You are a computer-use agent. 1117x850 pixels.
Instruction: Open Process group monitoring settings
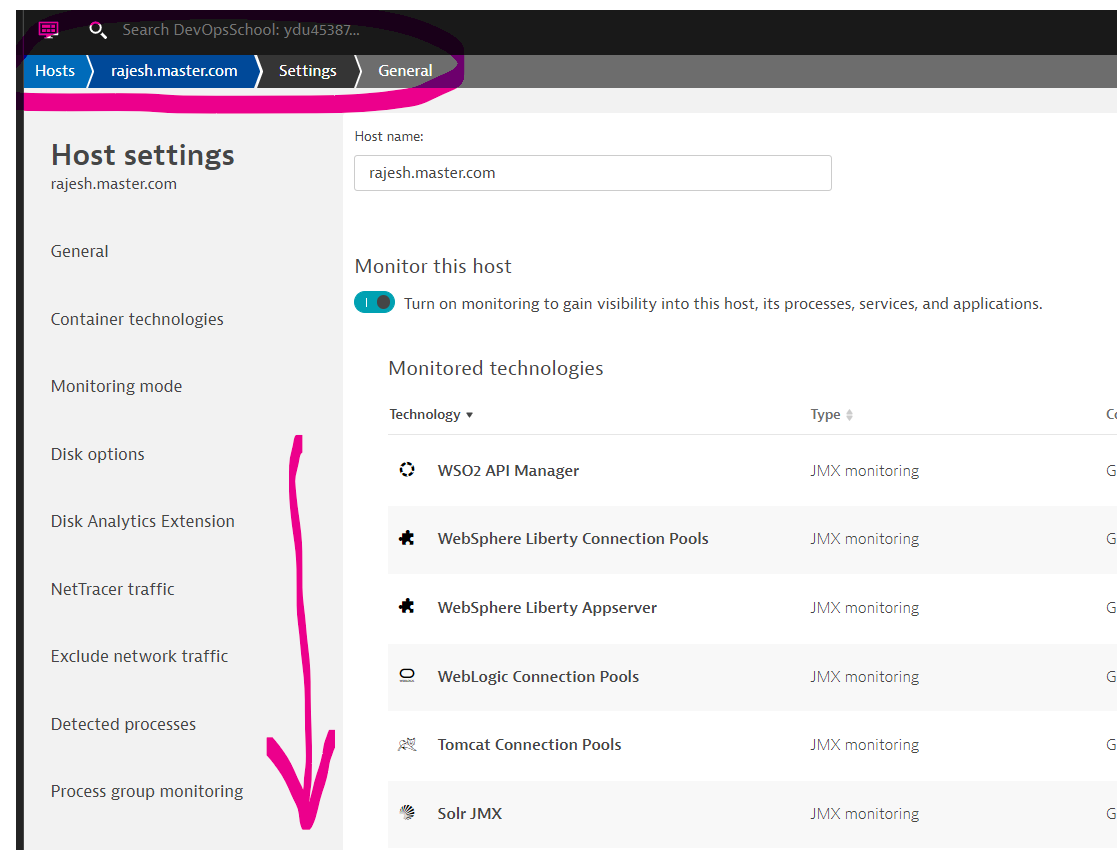(146, 791)
